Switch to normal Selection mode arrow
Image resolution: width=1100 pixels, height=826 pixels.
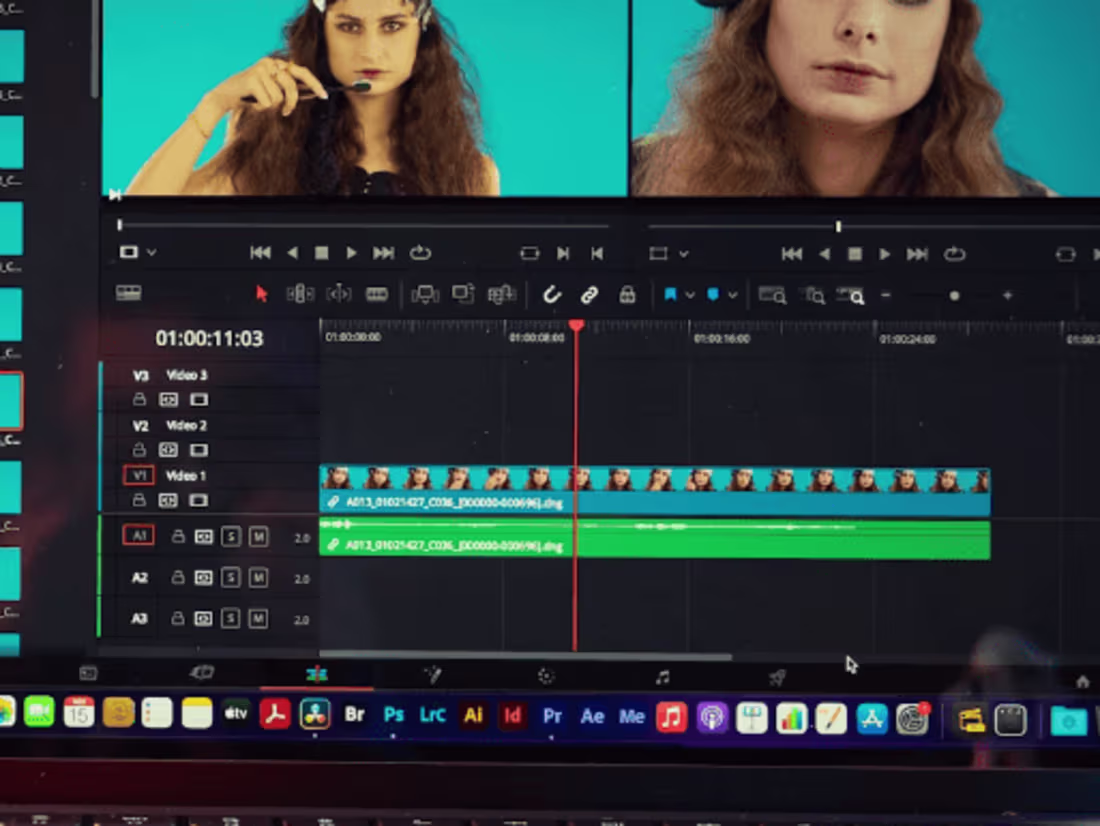coord(262,295)
